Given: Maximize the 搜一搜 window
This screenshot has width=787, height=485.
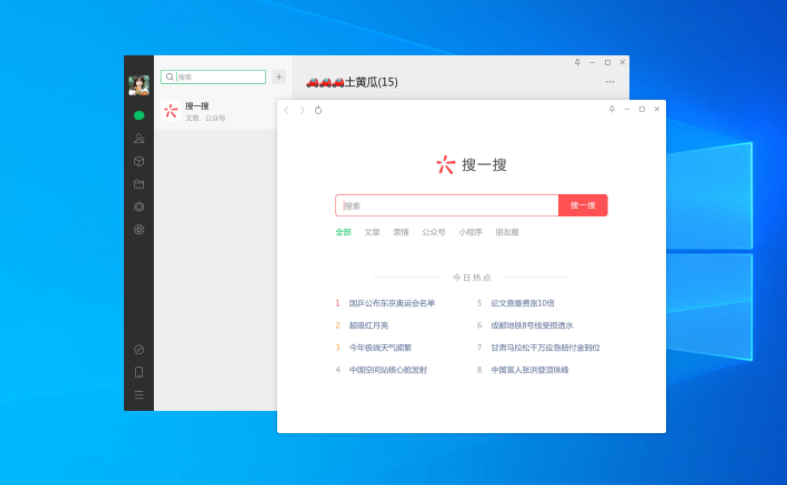Looking at the screenshot, I should pyautogui.click(x=642, y=109).
